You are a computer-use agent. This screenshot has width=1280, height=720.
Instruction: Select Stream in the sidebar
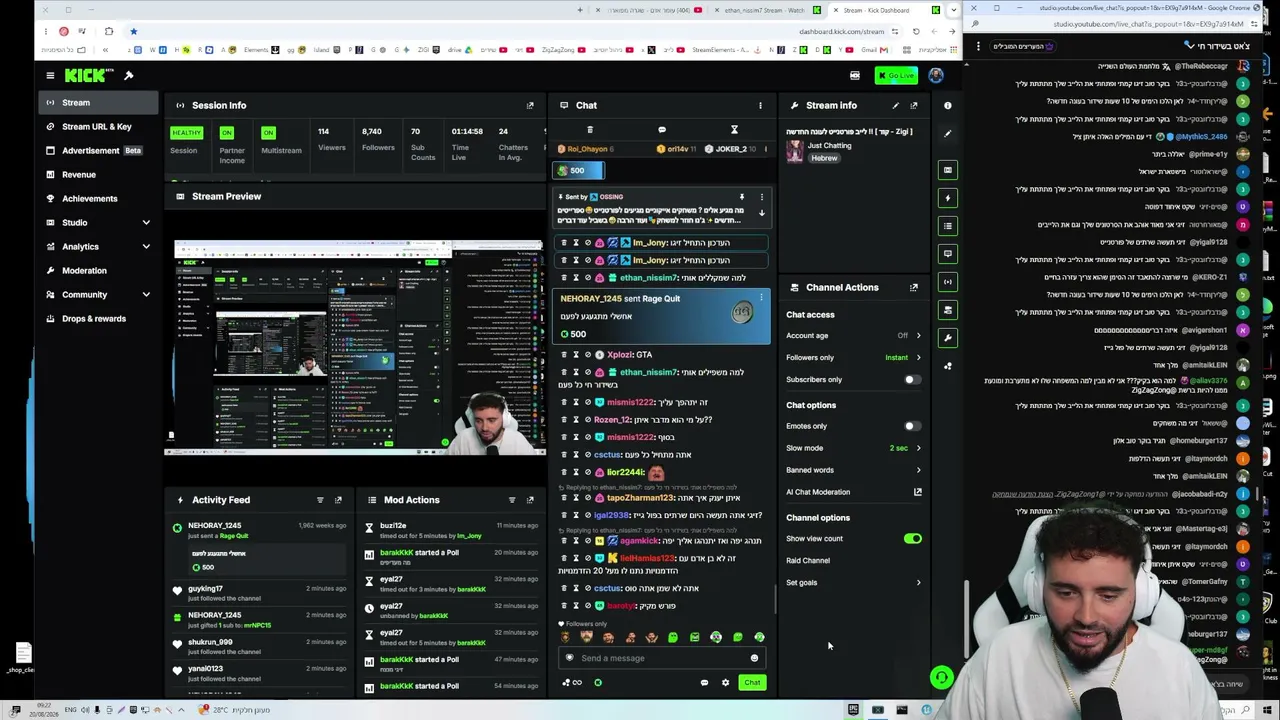pyautogui.click(x=100, y=102)
